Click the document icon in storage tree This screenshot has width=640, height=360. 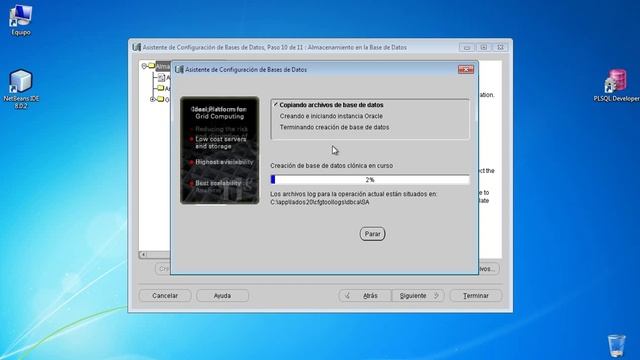tap(162, 78)
